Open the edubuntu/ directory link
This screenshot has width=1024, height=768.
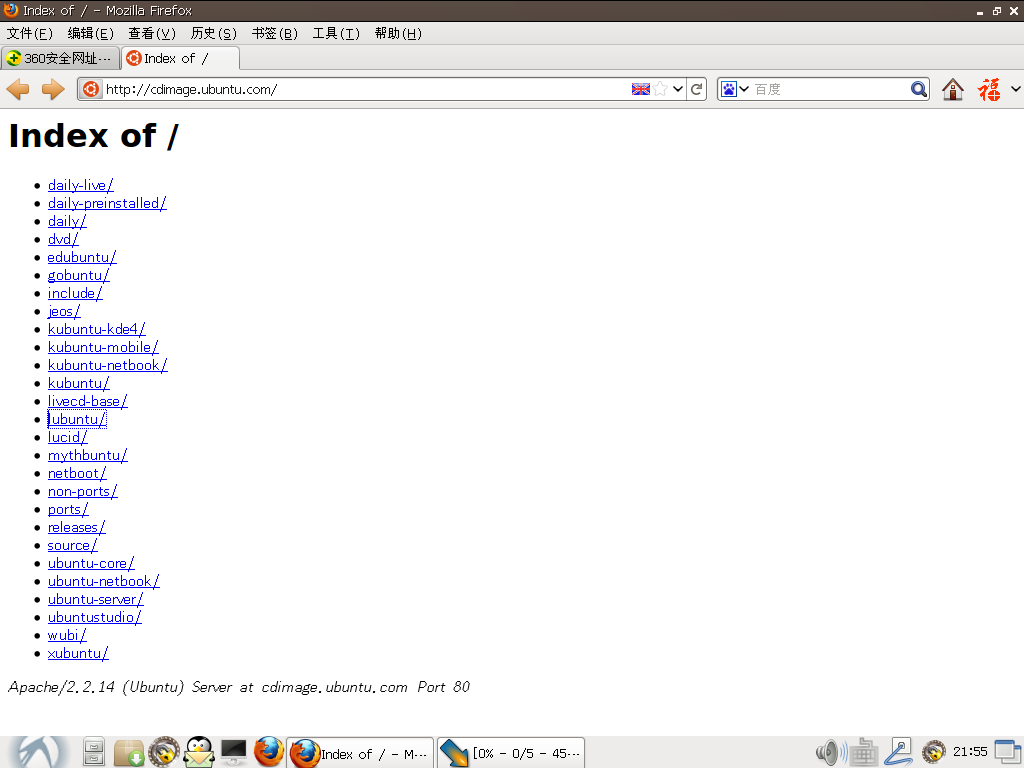[82, 257]
